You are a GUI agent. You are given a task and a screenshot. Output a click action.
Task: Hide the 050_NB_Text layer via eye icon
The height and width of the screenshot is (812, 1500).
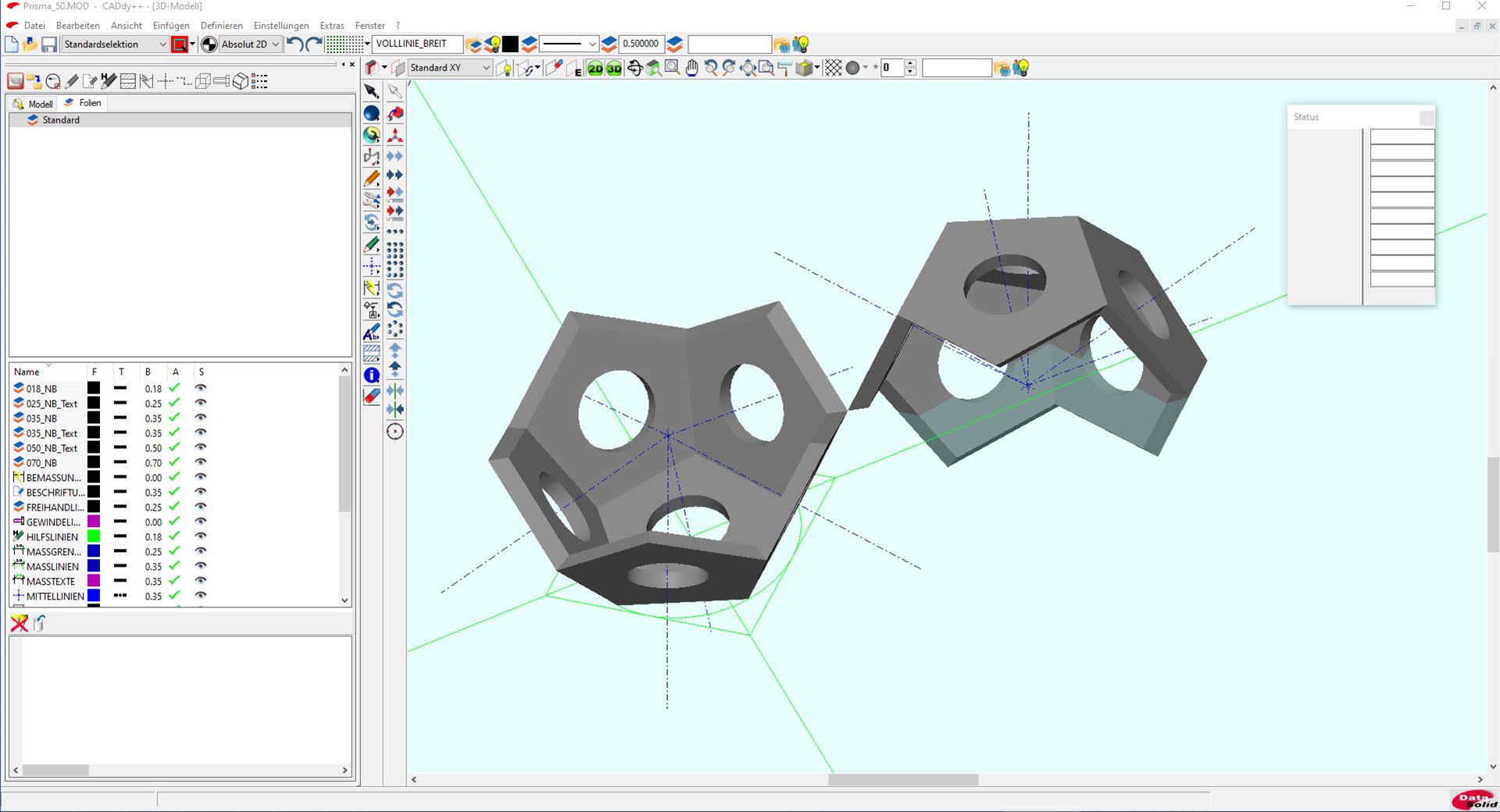pyautogui.click(x=201, y=447)
